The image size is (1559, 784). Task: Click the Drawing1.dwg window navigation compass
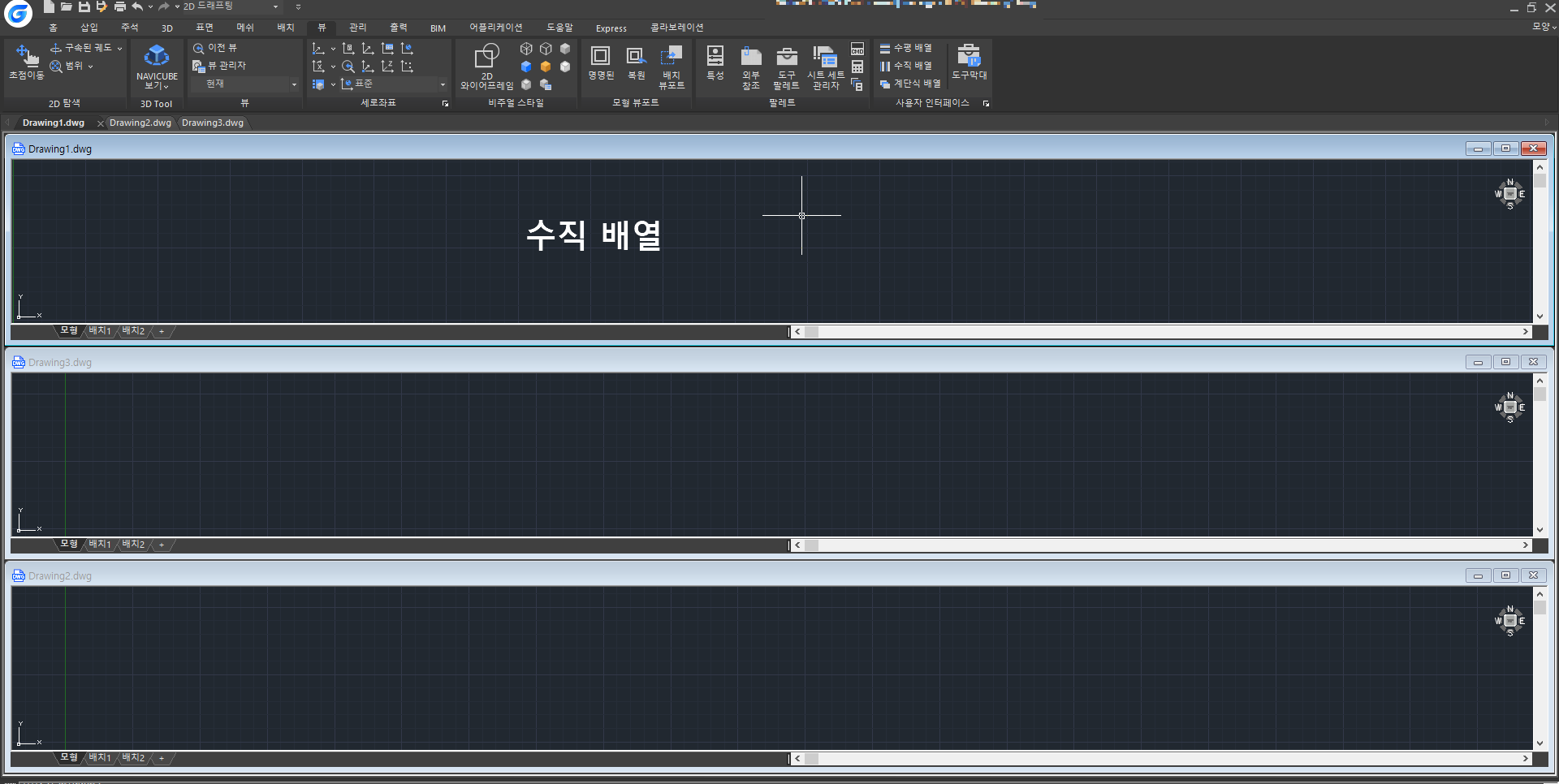pos(1509,194)
